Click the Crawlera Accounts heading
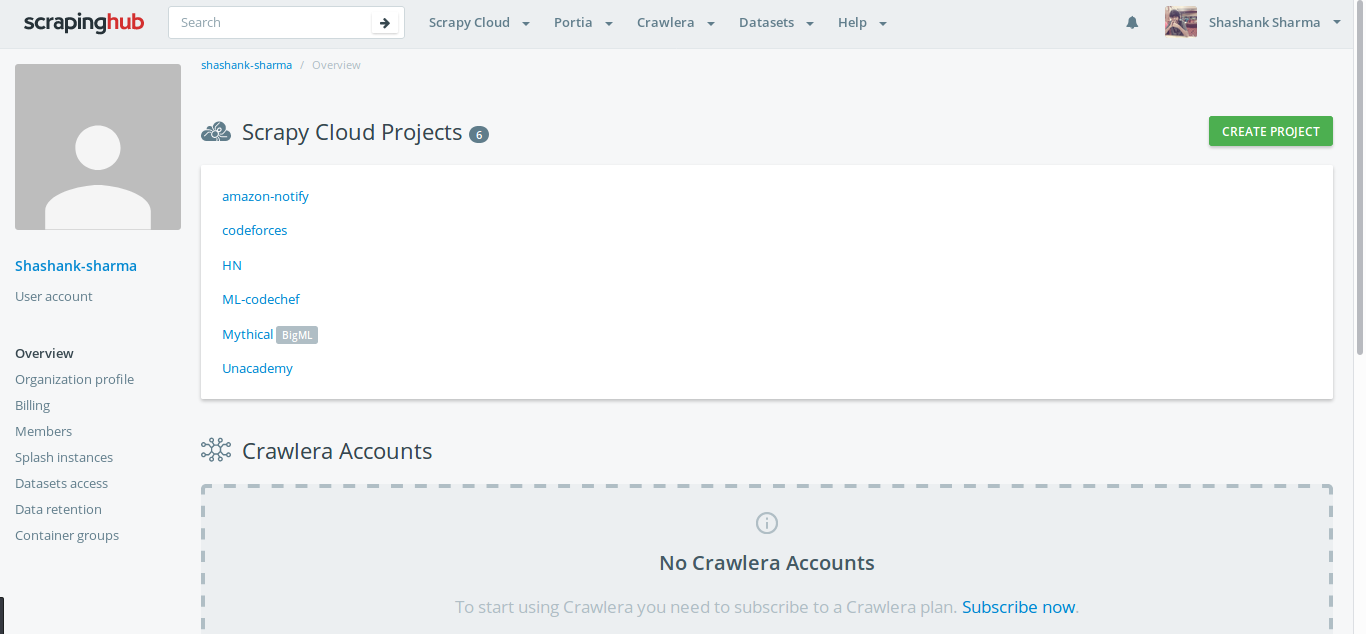The width and height of the screenshot is (1366, 634). tap(337, 451)
